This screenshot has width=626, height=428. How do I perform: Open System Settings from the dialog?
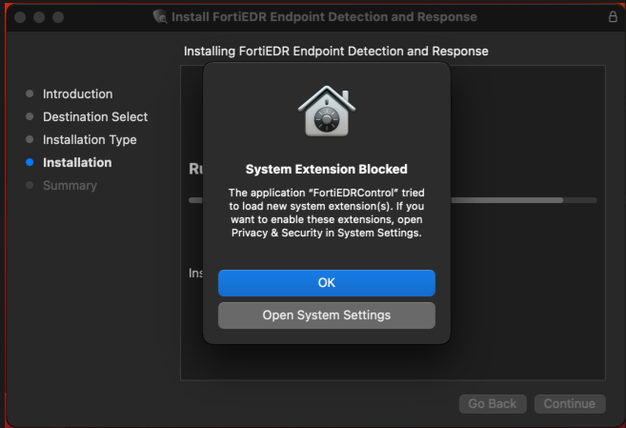tap(326, 315)
